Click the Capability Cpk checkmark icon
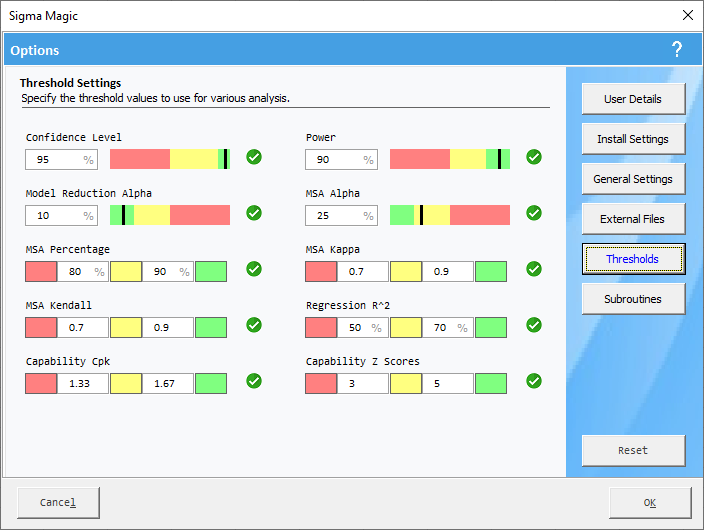The width and height of the screenshot is (704, 530). [254, 381]
